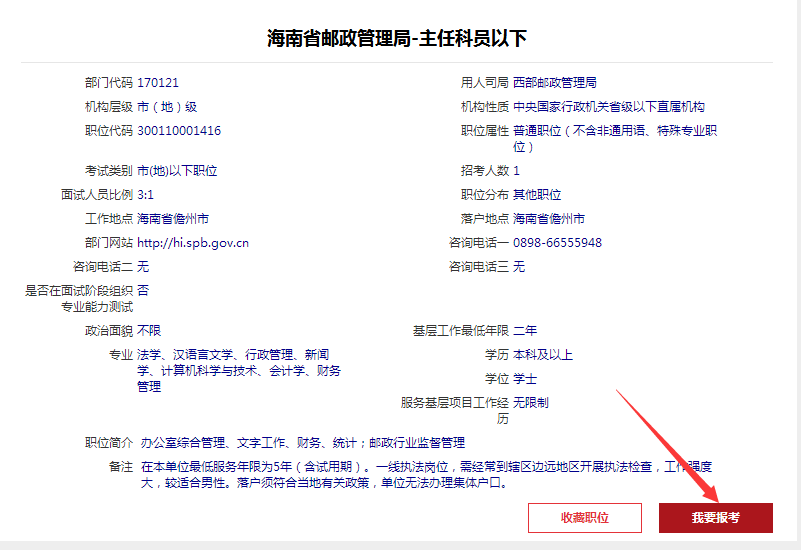This screenshot has width=801, height=550.
Task: Select the 部门代码 label
Action: coord(109,83)
